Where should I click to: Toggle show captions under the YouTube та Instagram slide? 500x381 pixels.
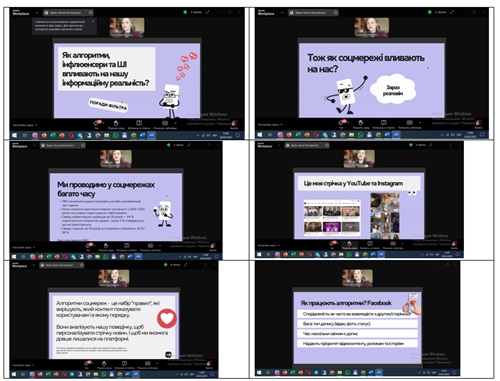click(x=393, y=245)
